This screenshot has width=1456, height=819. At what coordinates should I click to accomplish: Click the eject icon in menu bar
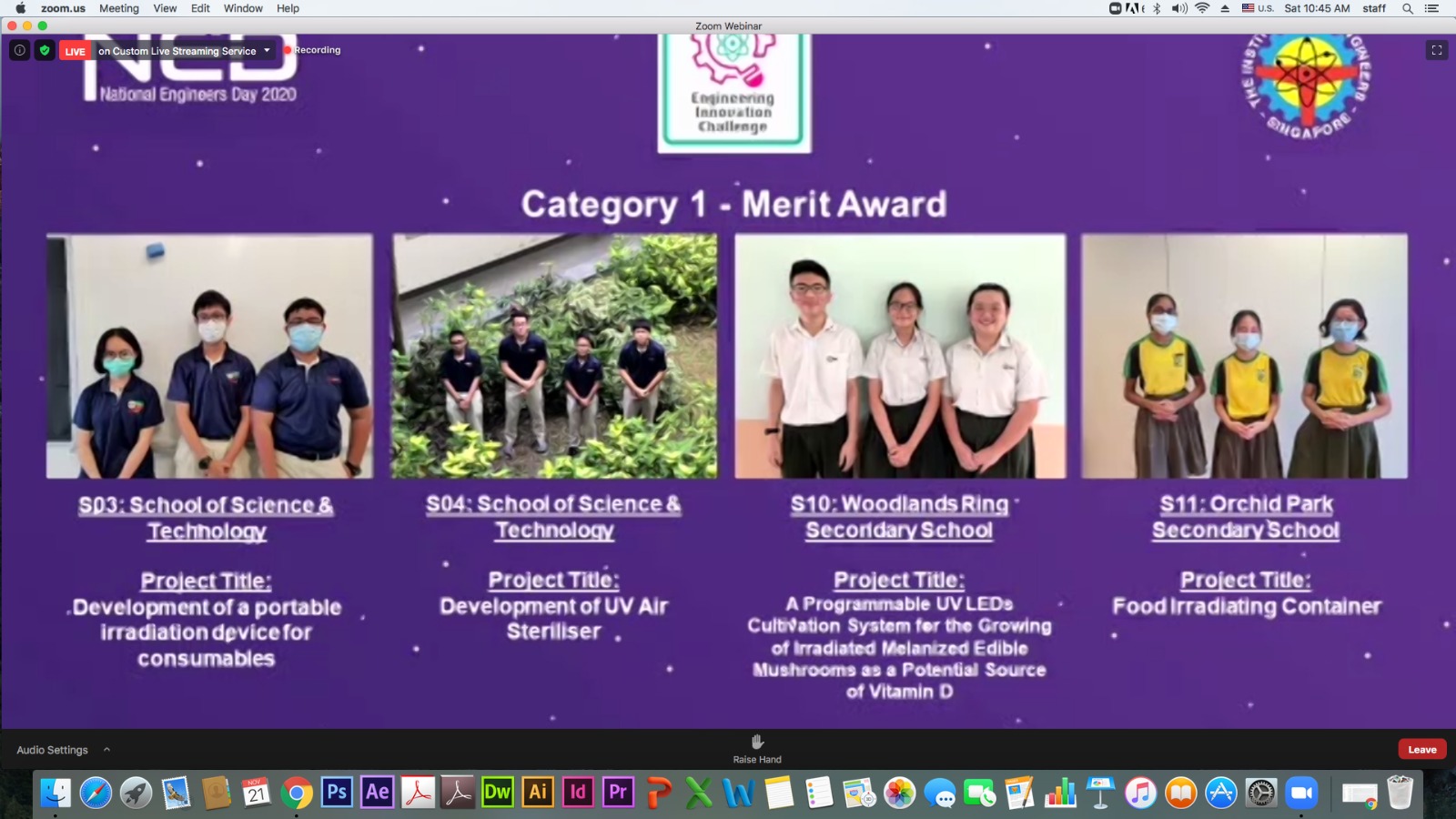click(1225, 8)
